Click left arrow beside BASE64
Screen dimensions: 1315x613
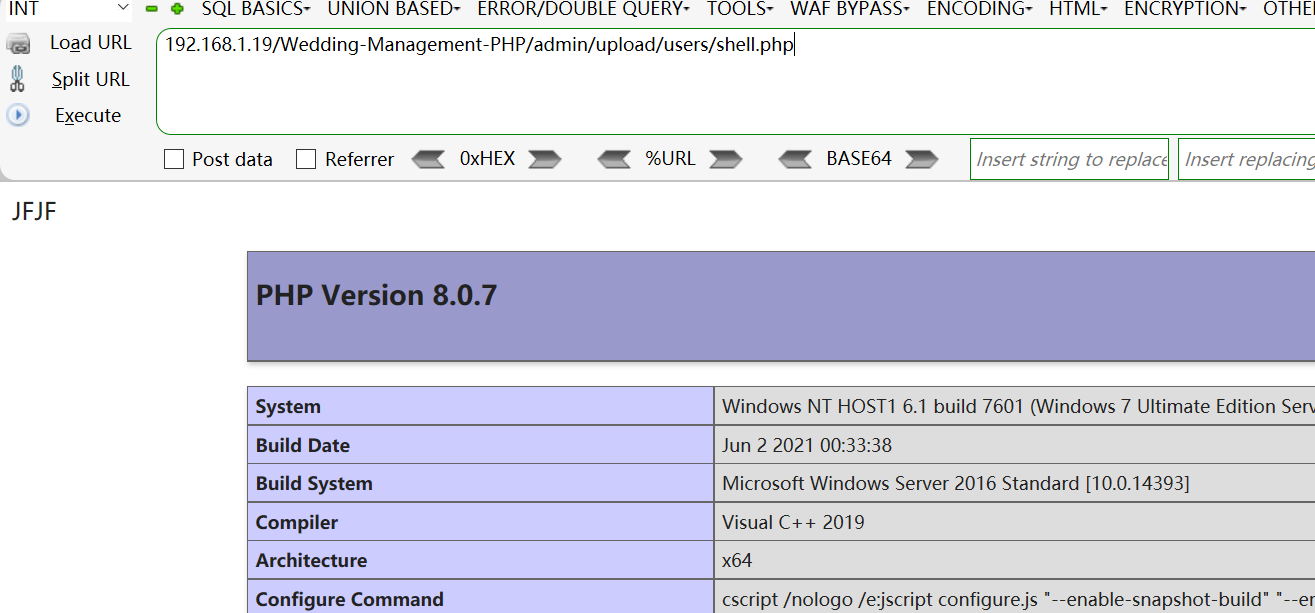795,159
